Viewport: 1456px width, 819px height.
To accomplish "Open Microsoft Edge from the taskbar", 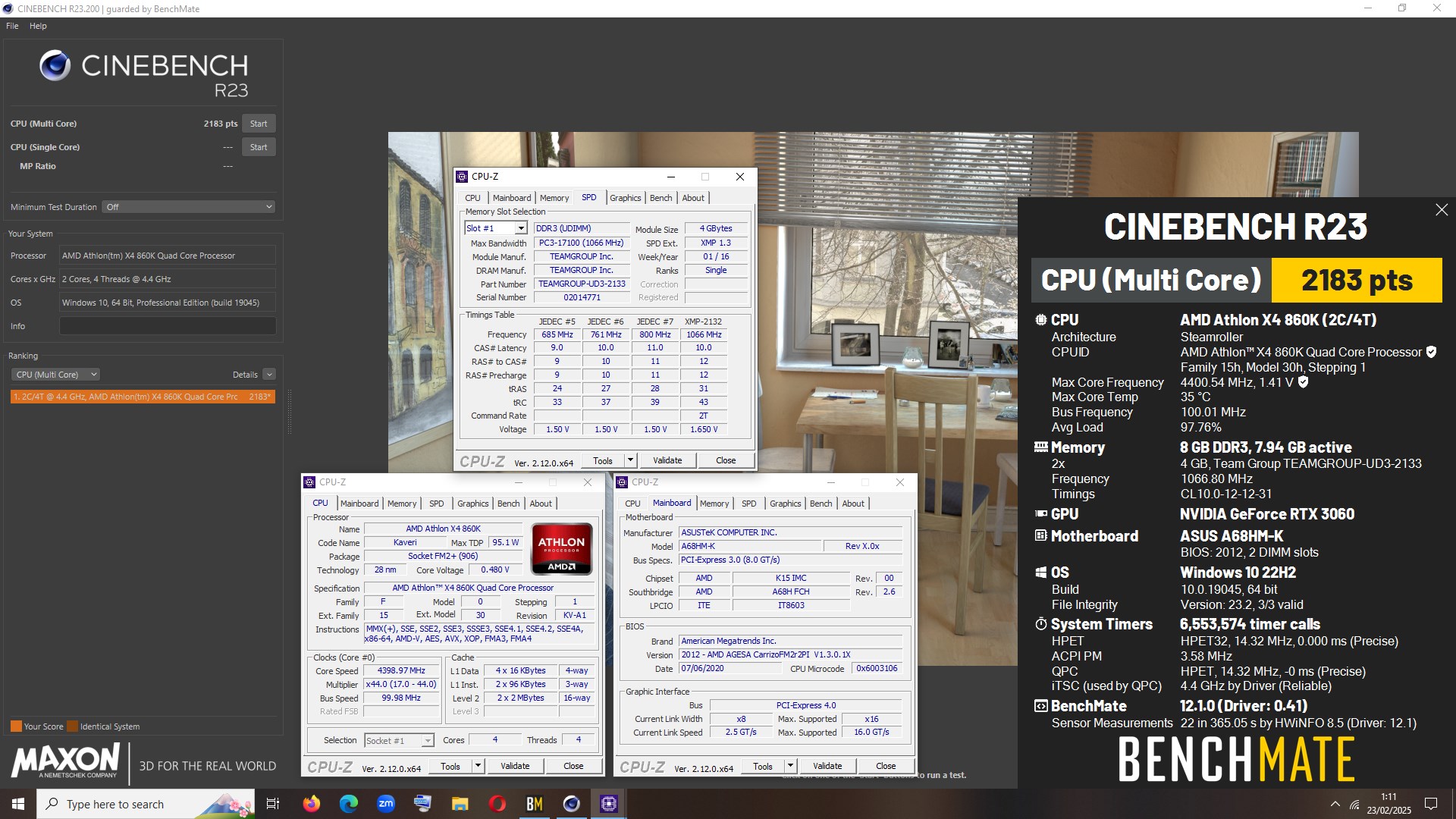I will 349,804.
